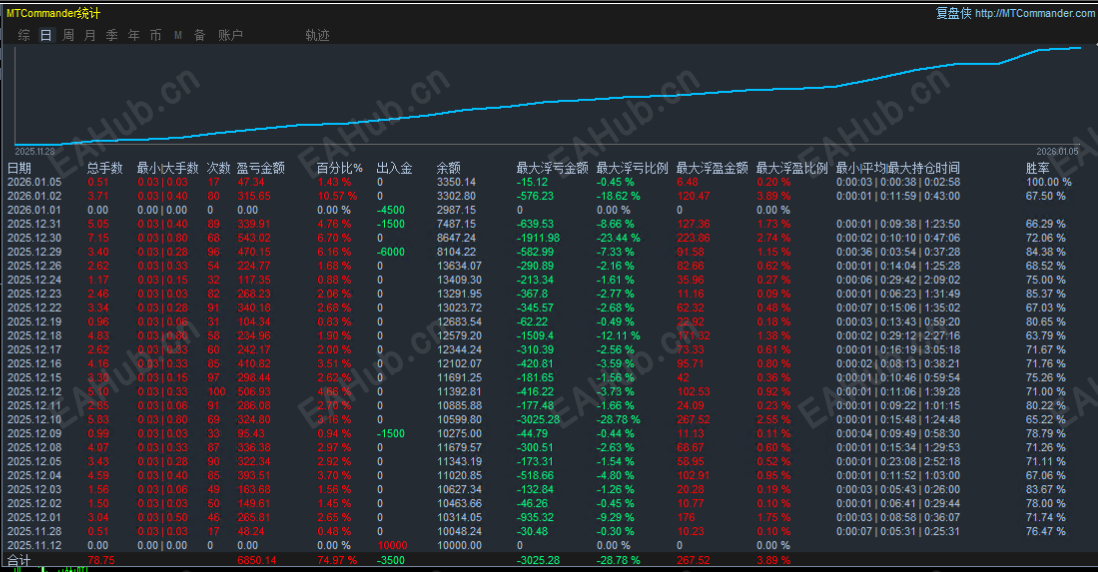Open the 币 currency tab
This screenshot has width=1098, height=572.
point(155,35)
